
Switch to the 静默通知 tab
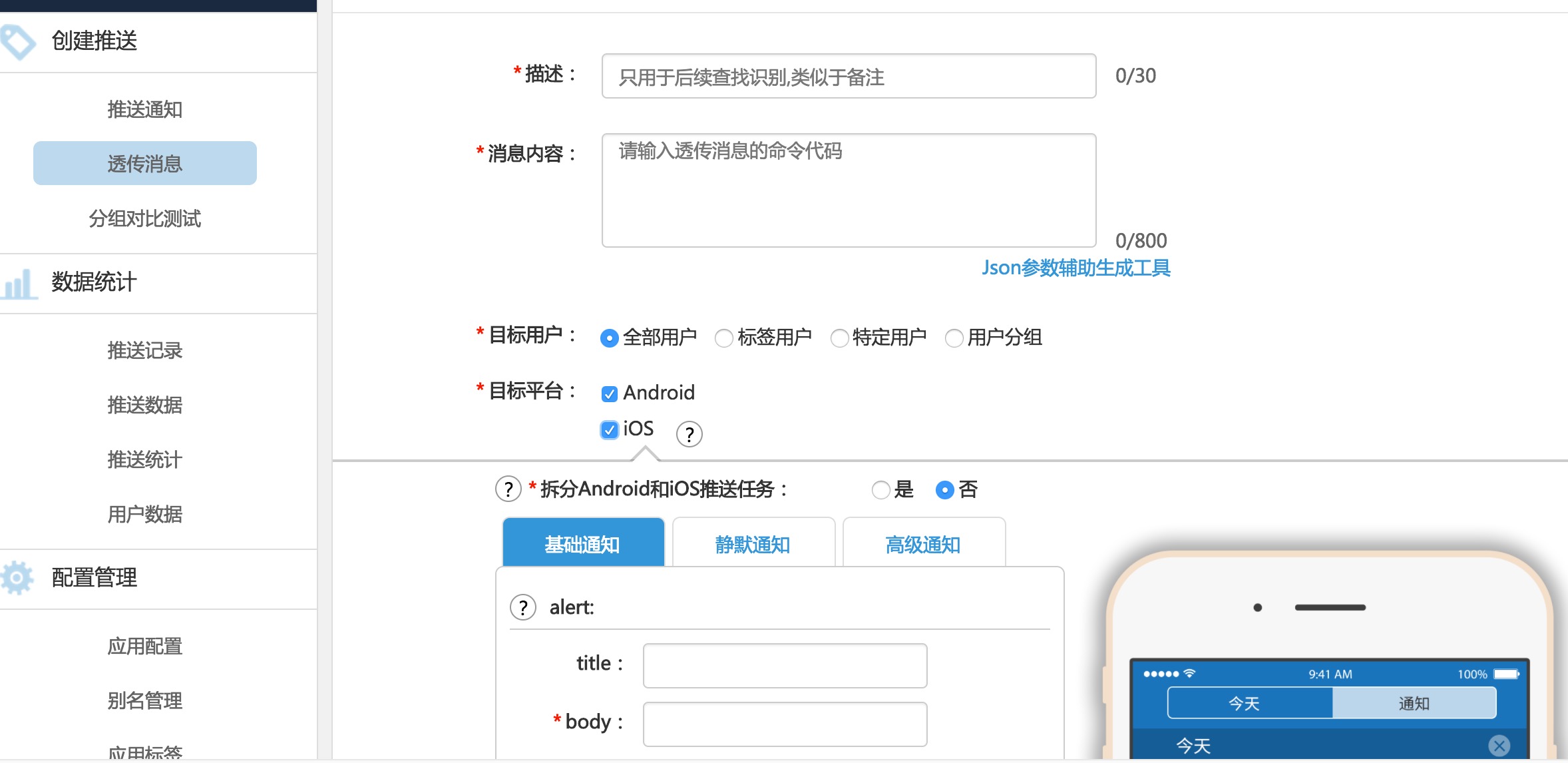(x=753, y=545)
